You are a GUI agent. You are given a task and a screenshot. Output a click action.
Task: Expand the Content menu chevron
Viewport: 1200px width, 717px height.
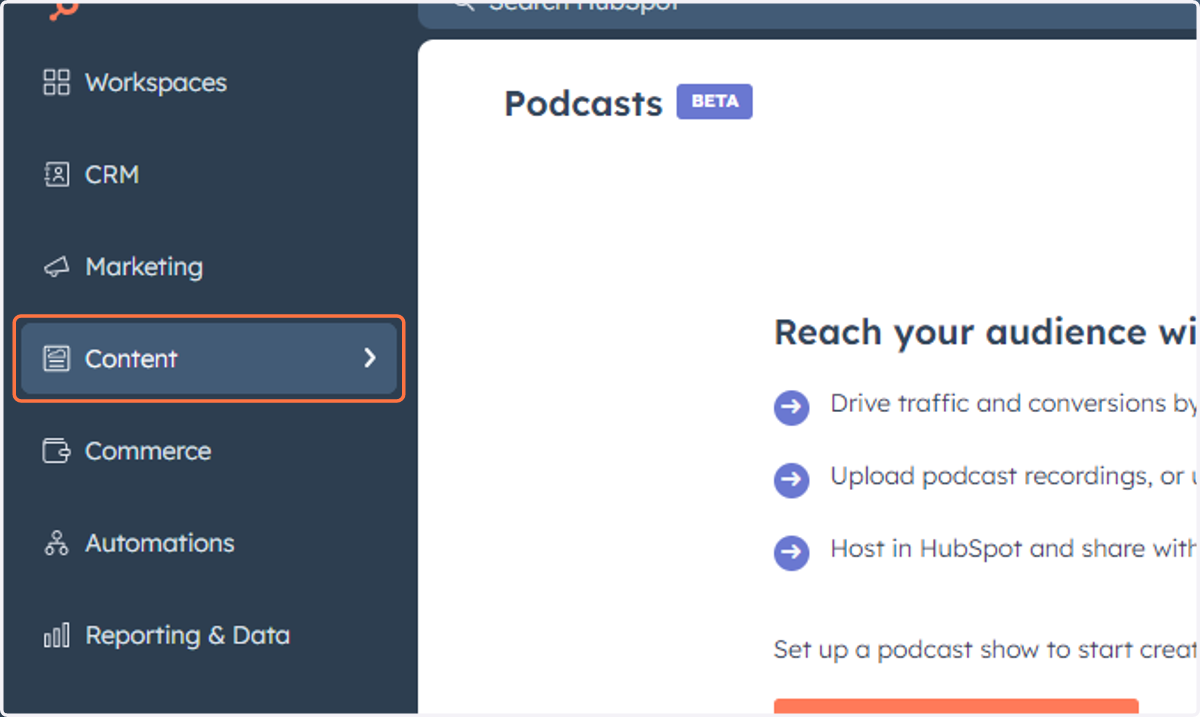tap(370, 358)
